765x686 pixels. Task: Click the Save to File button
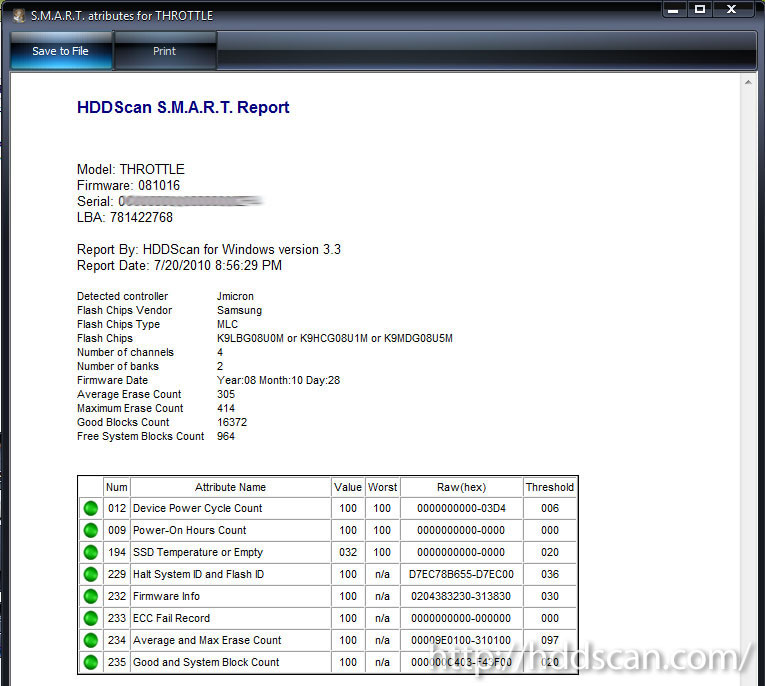(x=60, y=51)
